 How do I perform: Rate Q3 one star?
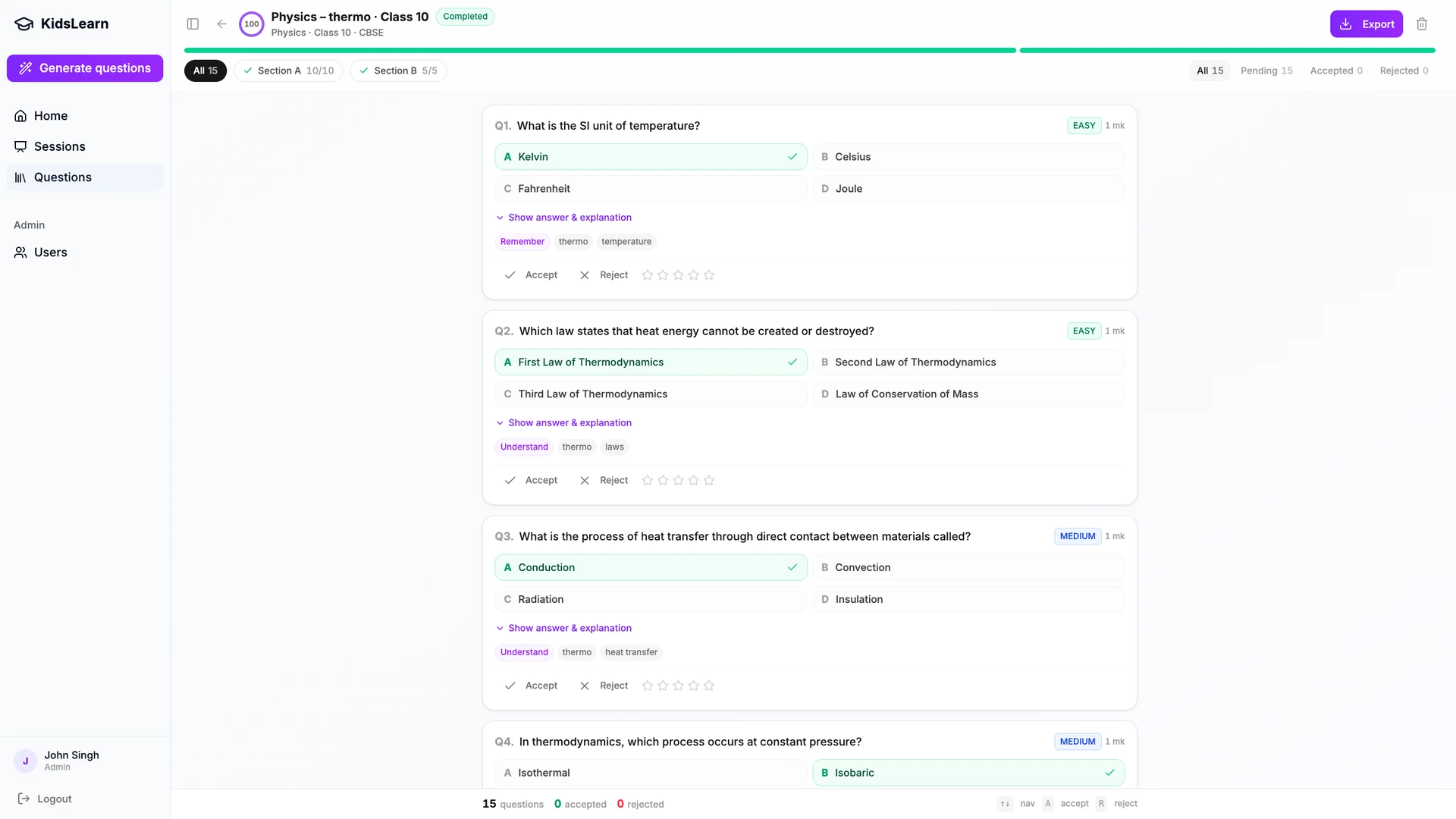tap(648, 686)
